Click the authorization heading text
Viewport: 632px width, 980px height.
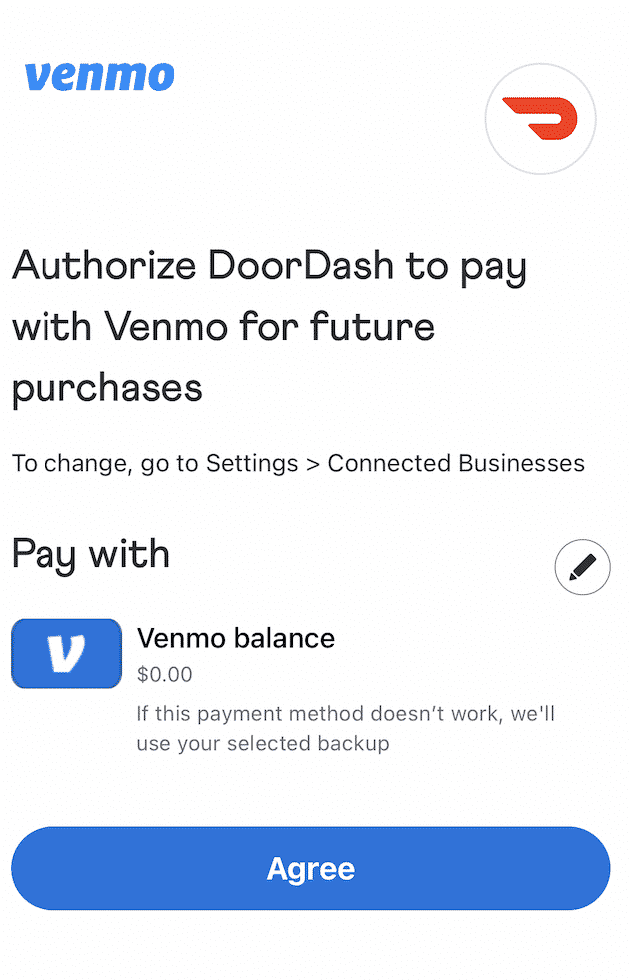click(x=268, y=326)
